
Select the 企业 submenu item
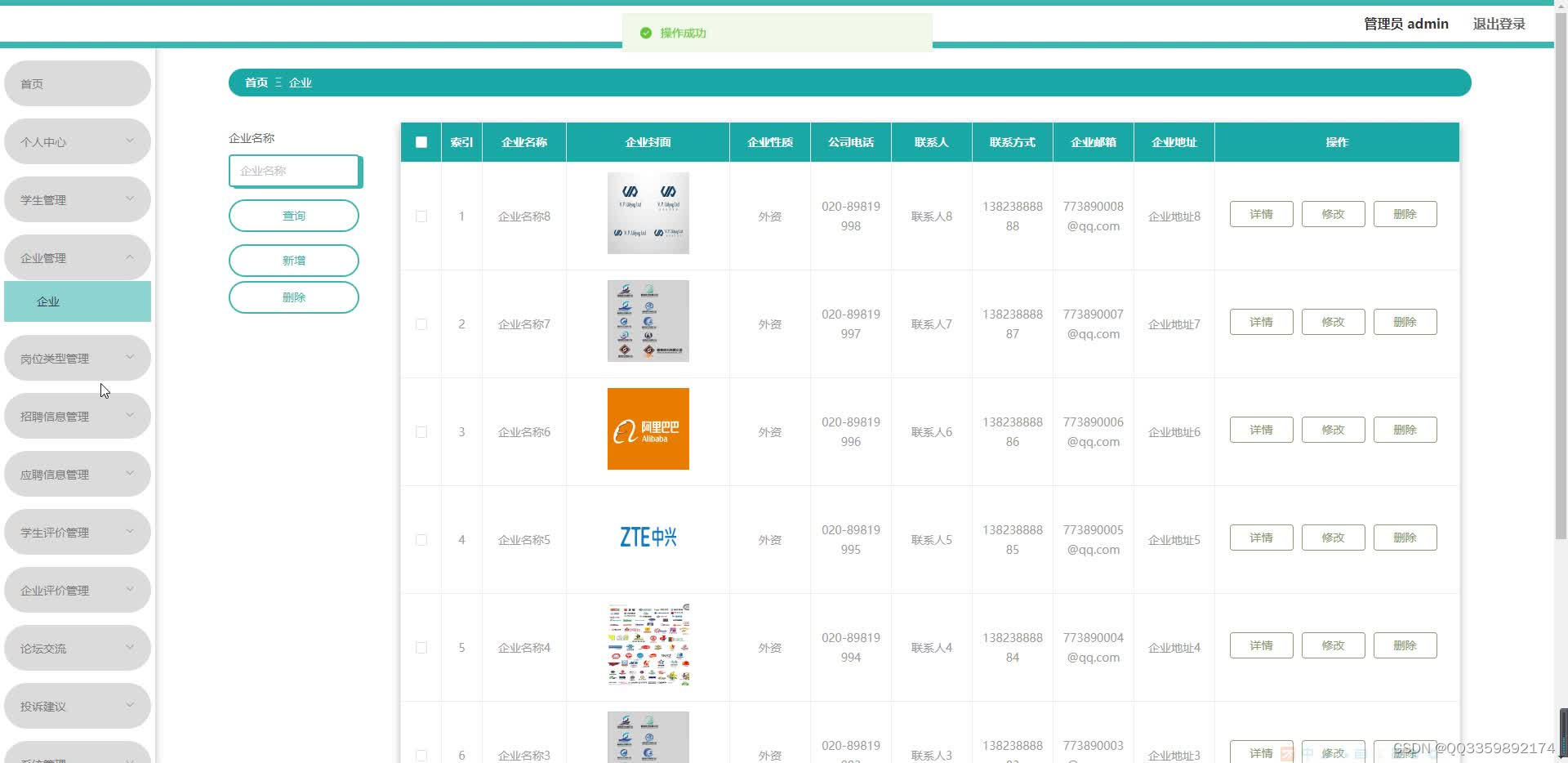pos(78,301)
